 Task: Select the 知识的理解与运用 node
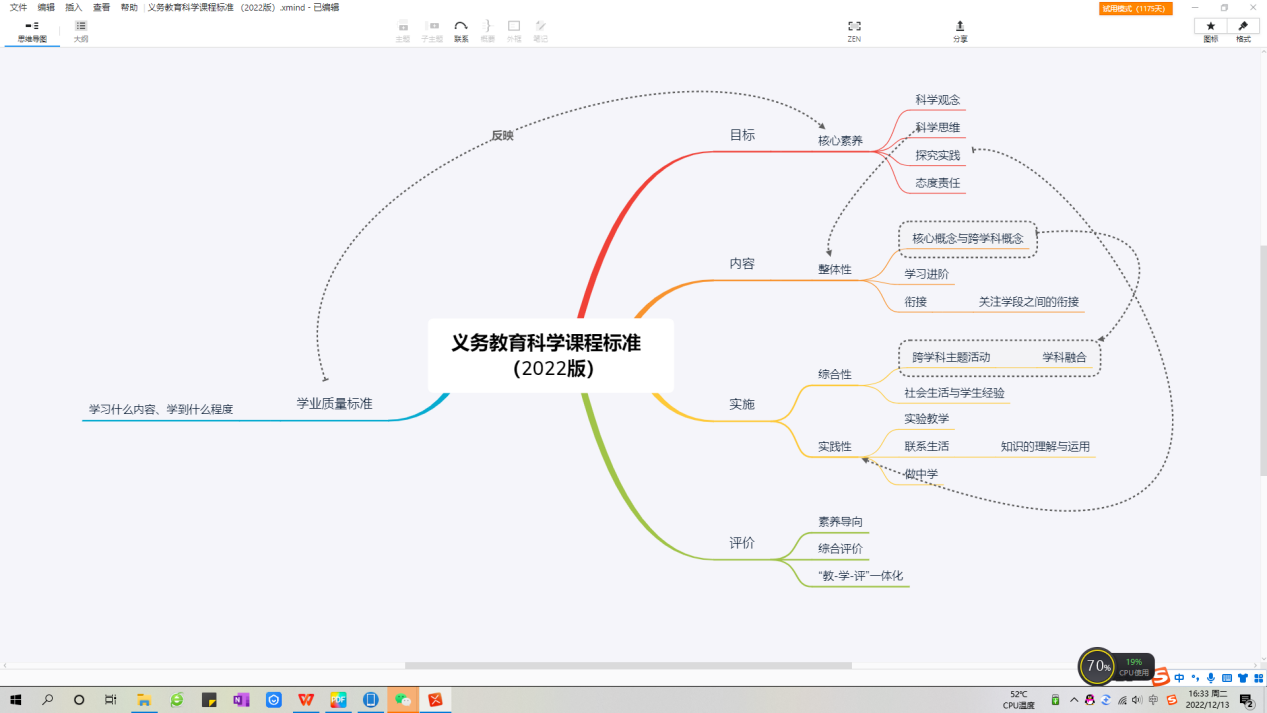click(x=1046, y=447)
